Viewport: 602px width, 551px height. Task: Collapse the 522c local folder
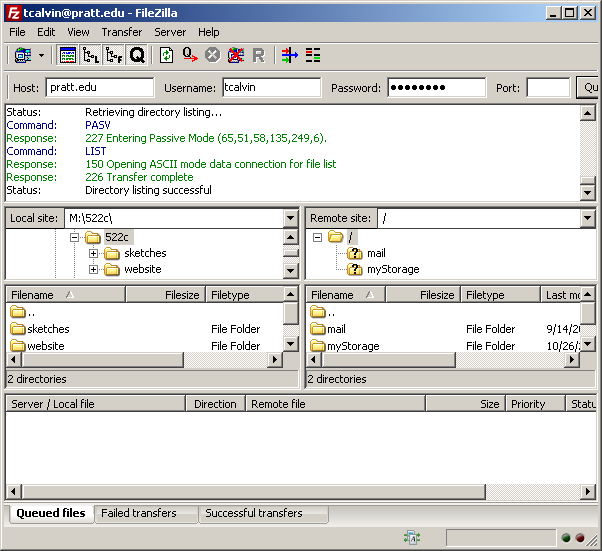tap(74, 237)
